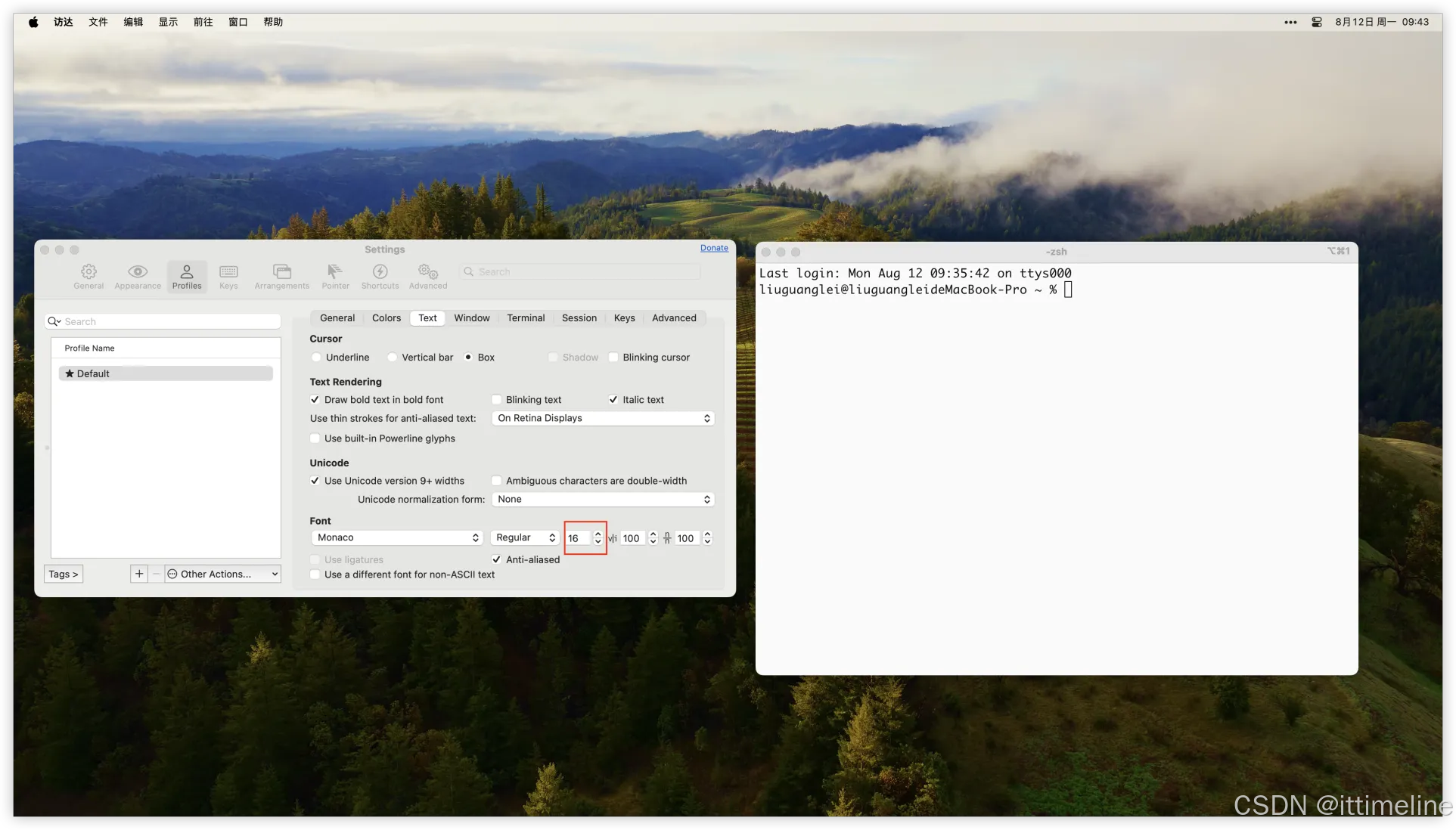Enable Blinking cursor checkbox
The width and height of the screenshot is (1456, 830).
[x=614, y=358]
